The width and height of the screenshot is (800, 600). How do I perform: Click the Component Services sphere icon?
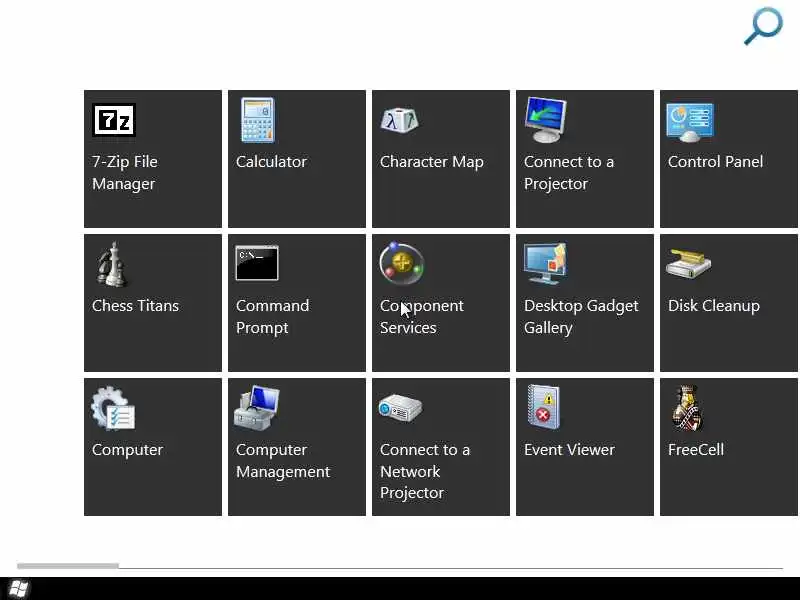pyautogui.click(x=402, y=263)
